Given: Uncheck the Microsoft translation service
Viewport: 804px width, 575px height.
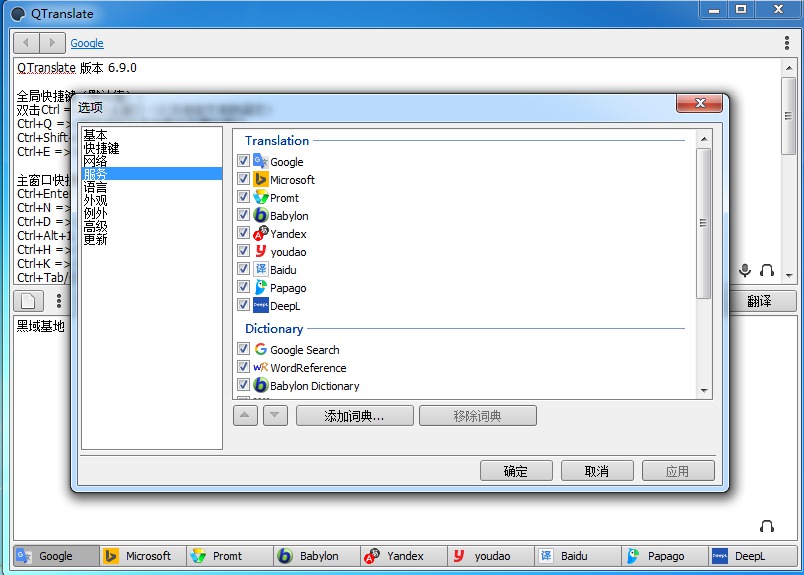Looking at the screenshot, I should tap(244, 179).
